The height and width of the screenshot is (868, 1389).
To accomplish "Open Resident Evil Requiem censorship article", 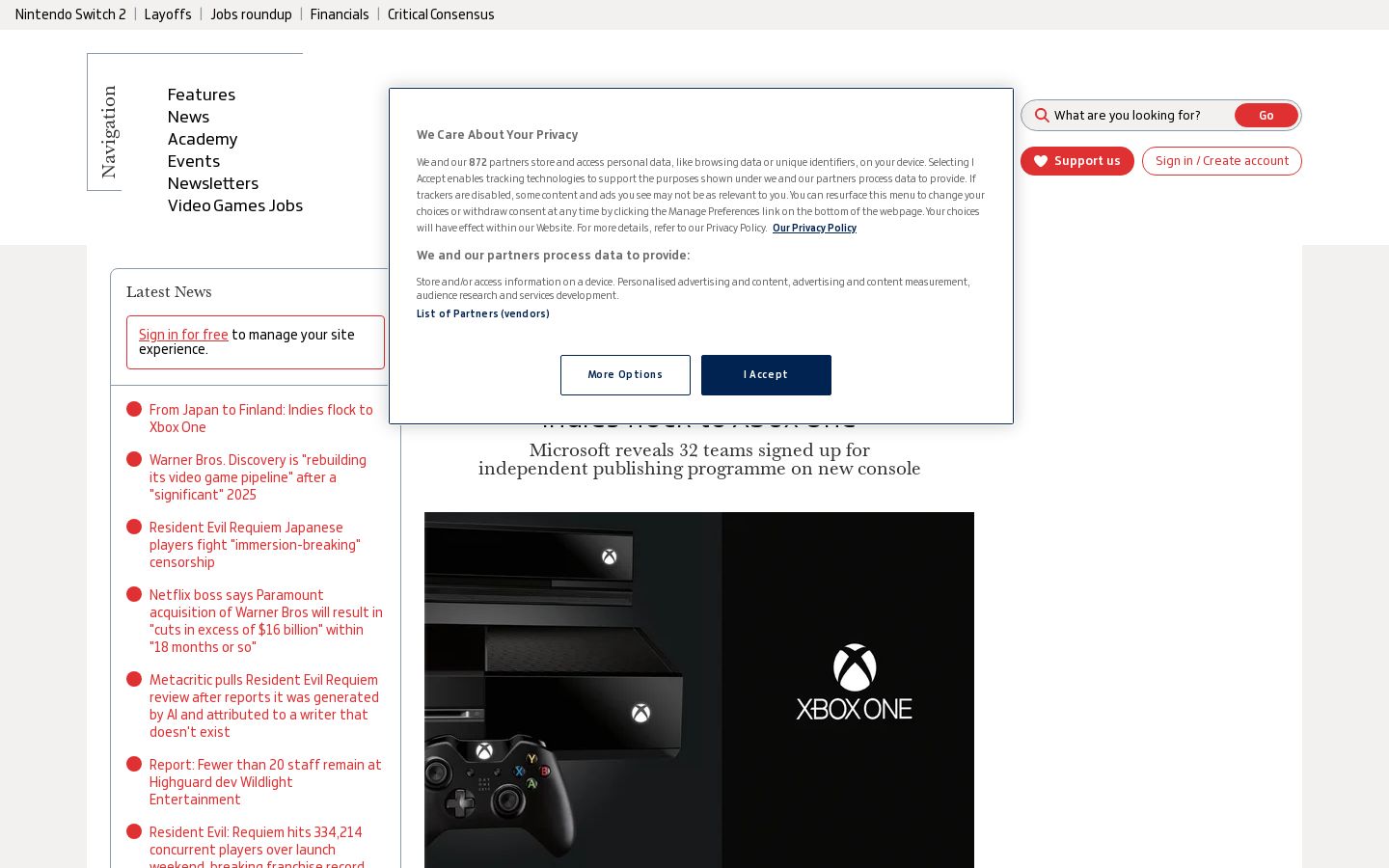I will [255, 545].
